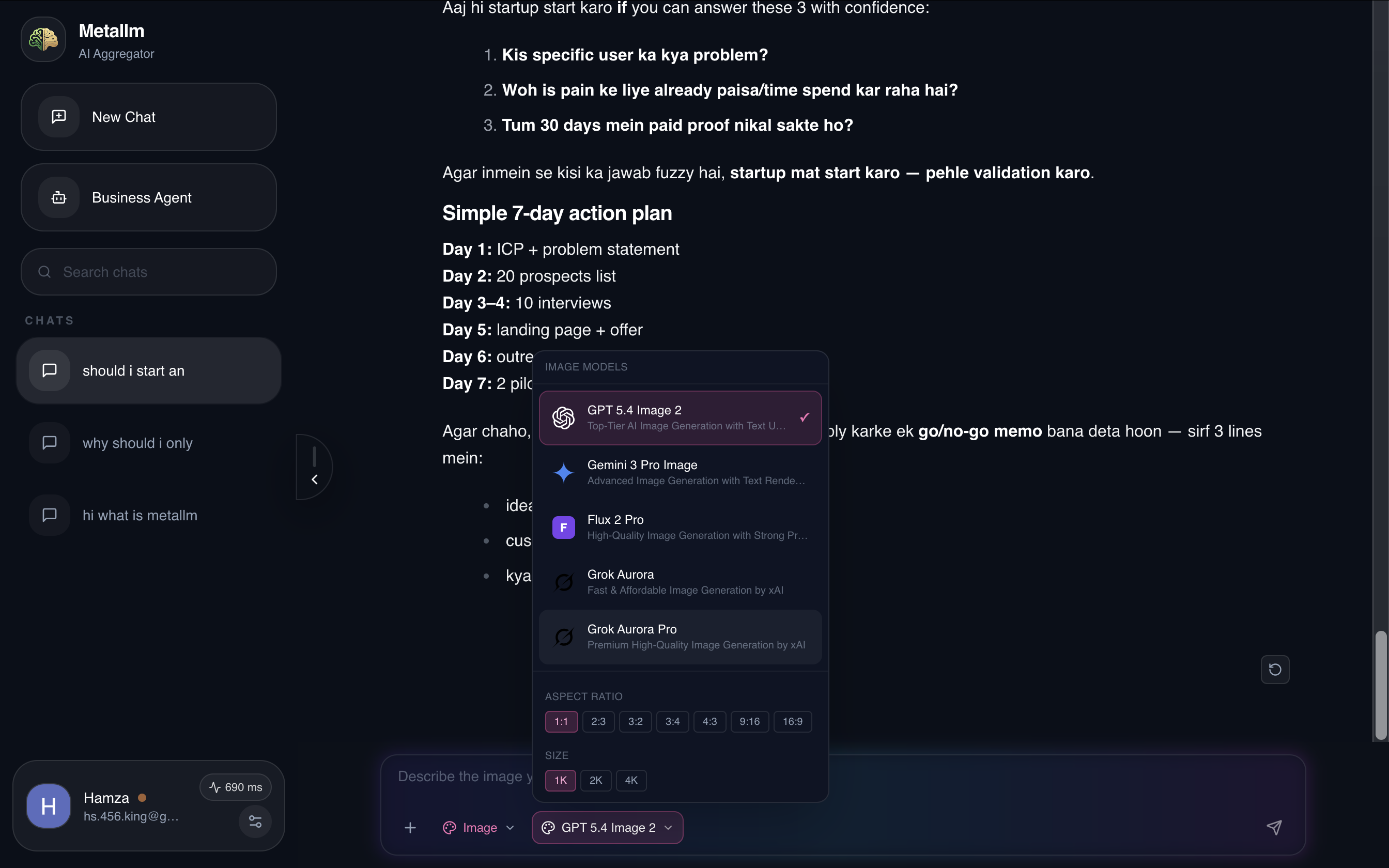
Task: Click the page vertical scrollbar thumb
Action: 1381,685
